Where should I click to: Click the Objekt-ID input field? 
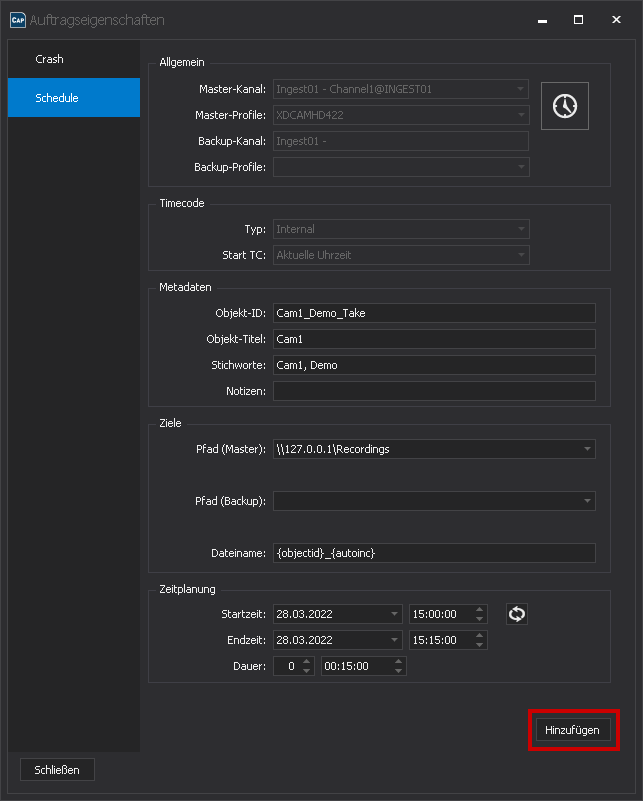(x=434, y=313)
